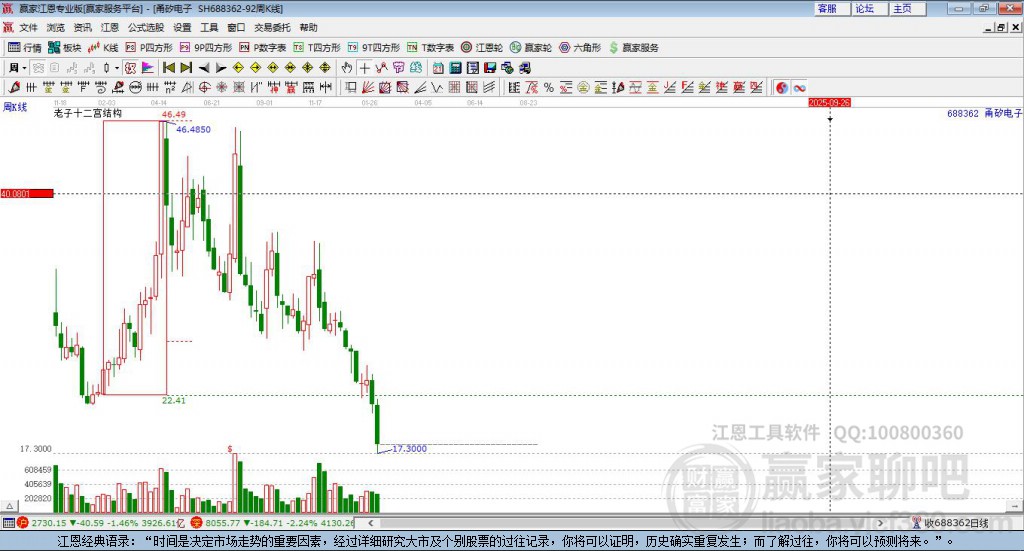
Task: Open the calendar icon tool
Action: (438, 68)
